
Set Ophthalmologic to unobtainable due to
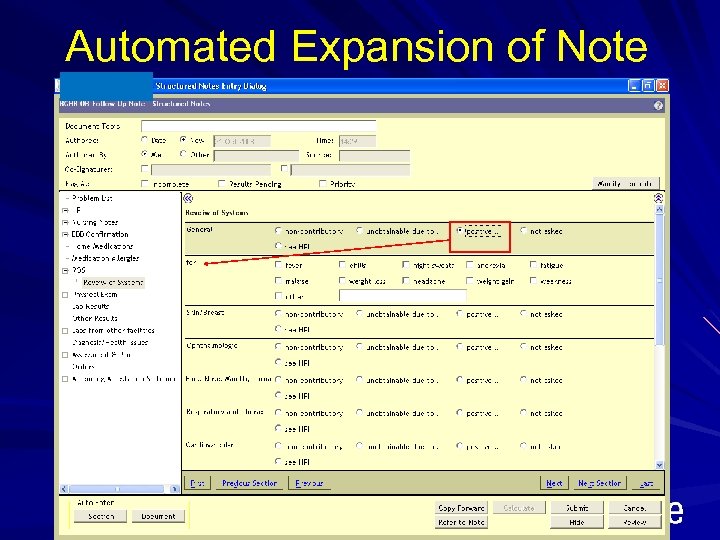360,347
